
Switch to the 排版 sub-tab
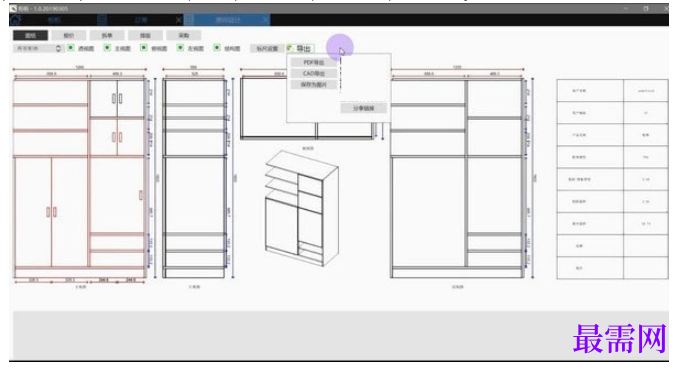[x=145, y=35]
